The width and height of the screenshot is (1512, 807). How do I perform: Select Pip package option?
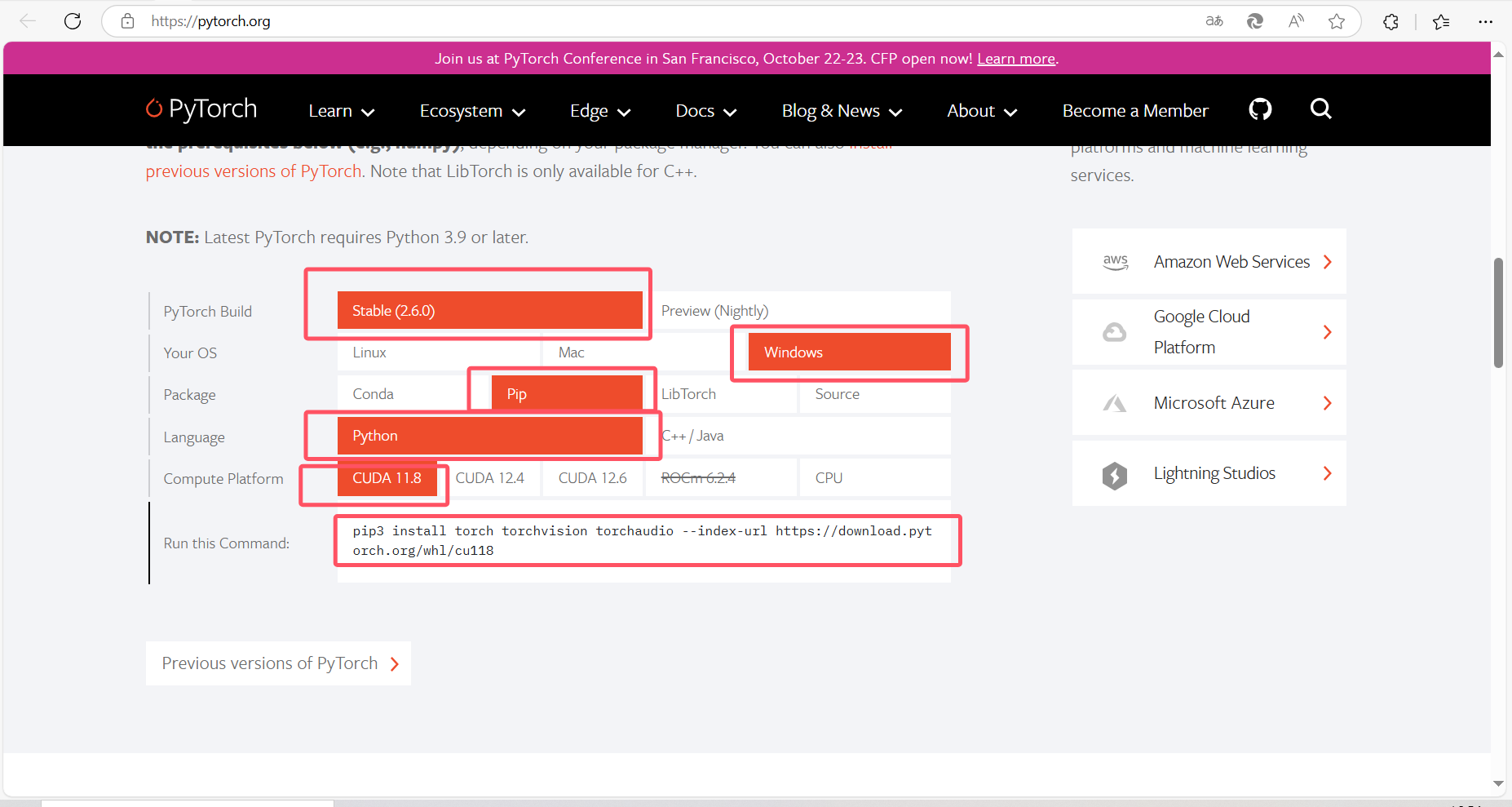click(567, 394)
